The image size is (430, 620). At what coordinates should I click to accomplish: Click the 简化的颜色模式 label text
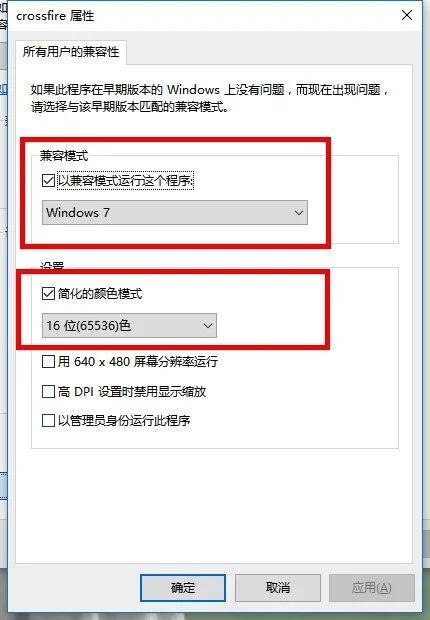click(100, 293)
